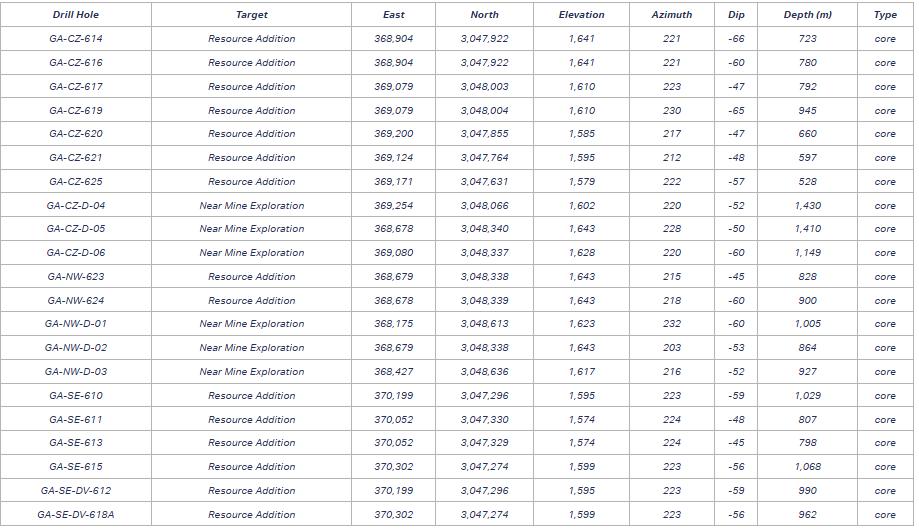This screenshot has width=919, height=531.
Task: Select the North column header
Action: point(485,15)
